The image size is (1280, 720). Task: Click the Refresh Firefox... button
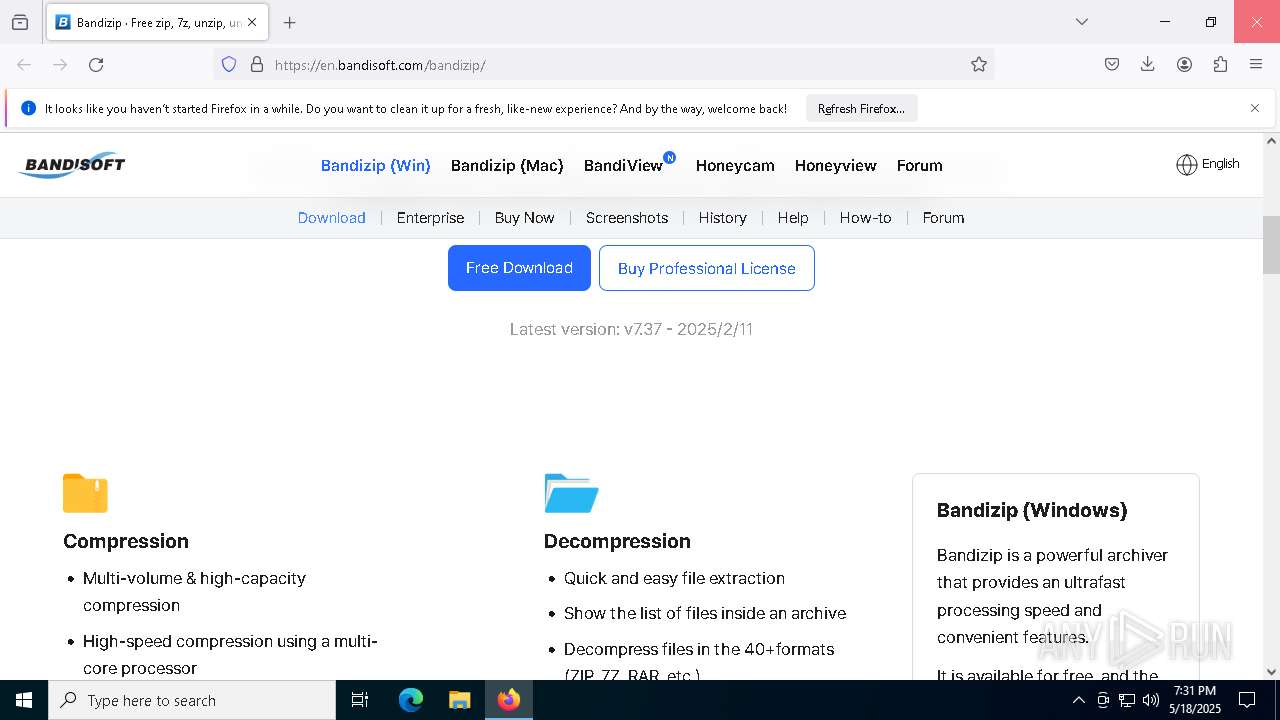pos(861,108)
